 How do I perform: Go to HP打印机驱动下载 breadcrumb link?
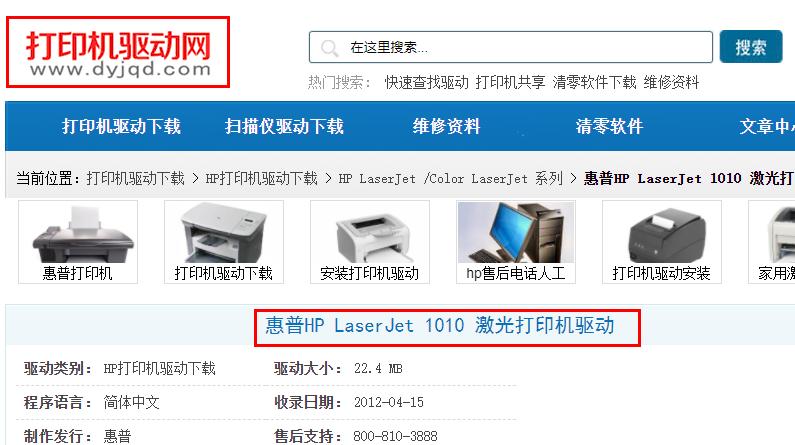pyautogui.click(x=262, y=178)
